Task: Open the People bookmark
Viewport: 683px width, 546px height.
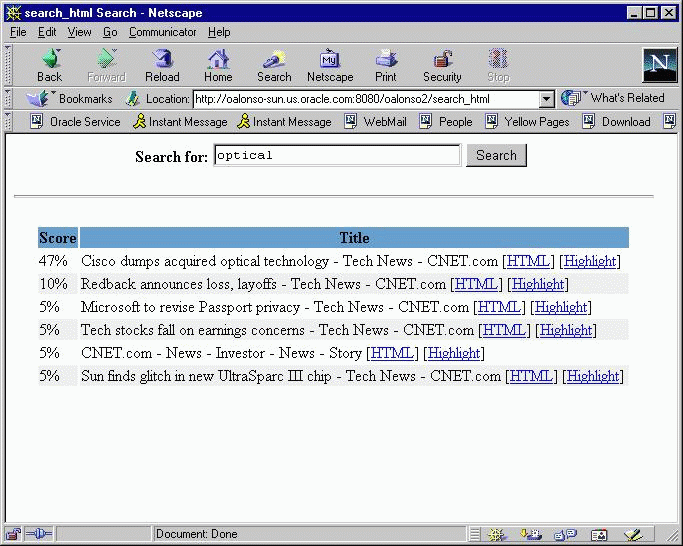Action: click(446, 122)
